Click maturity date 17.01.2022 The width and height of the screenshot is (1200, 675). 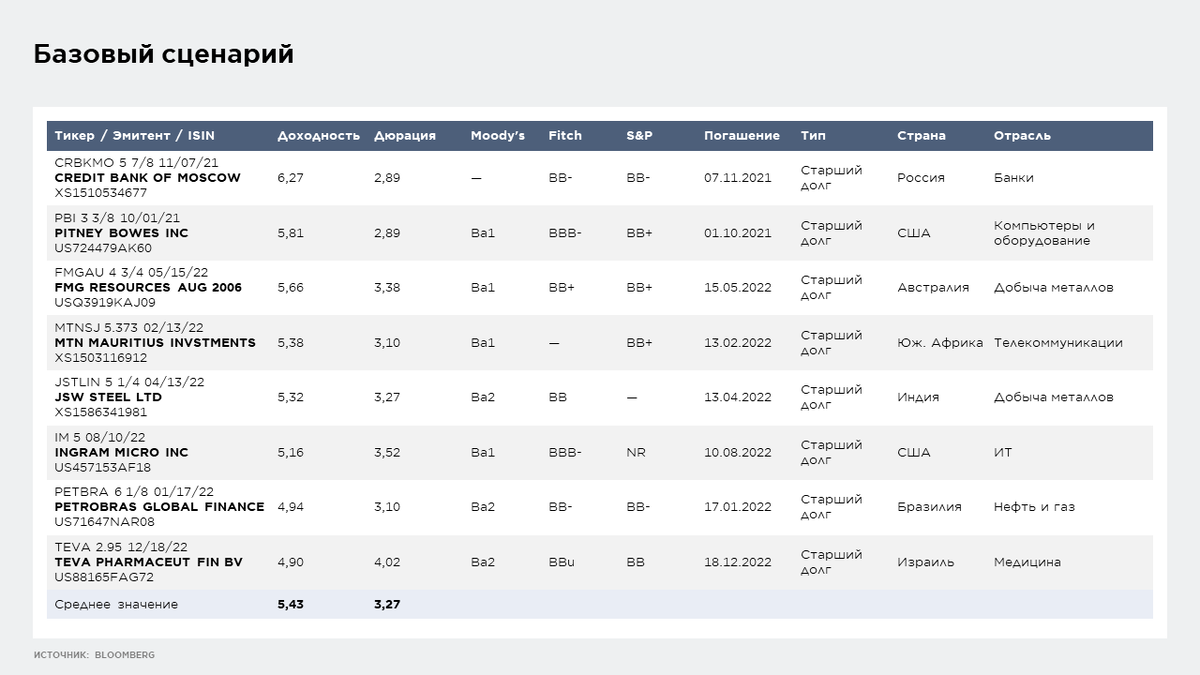coord(738,507)
